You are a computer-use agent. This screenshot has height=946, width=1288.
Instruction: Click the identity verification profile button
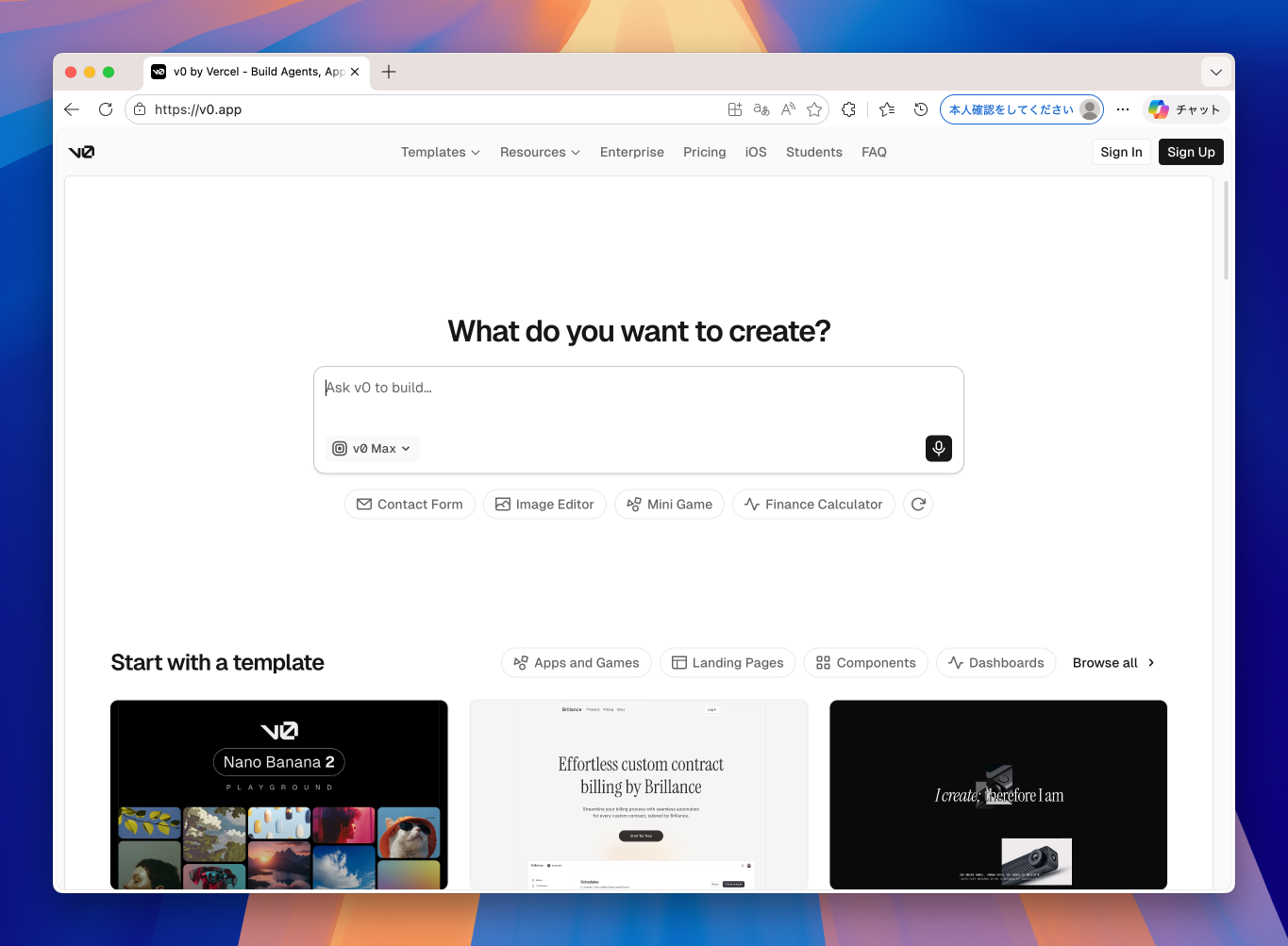tap(1022, 109)
